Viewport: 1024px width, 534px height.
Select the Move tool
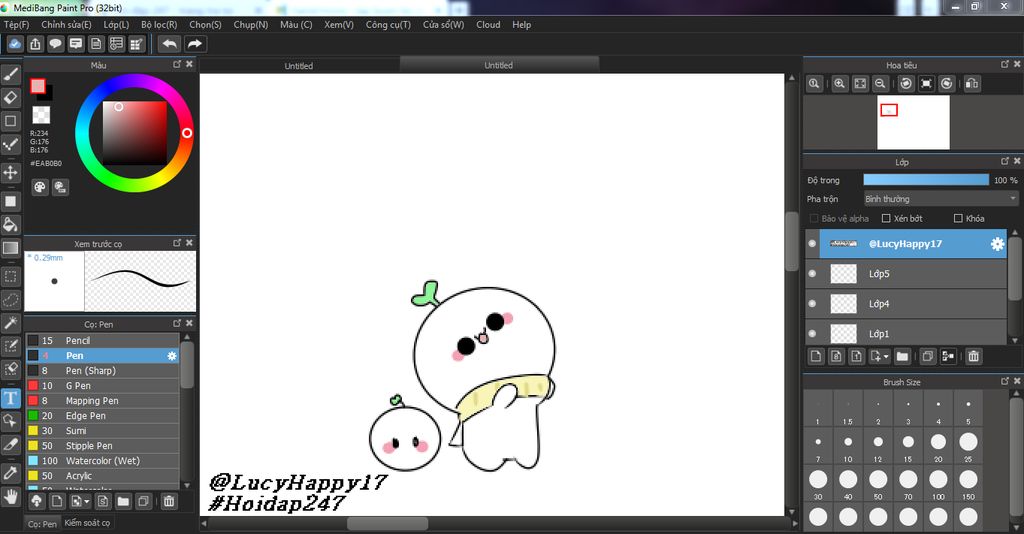point(10,172)
